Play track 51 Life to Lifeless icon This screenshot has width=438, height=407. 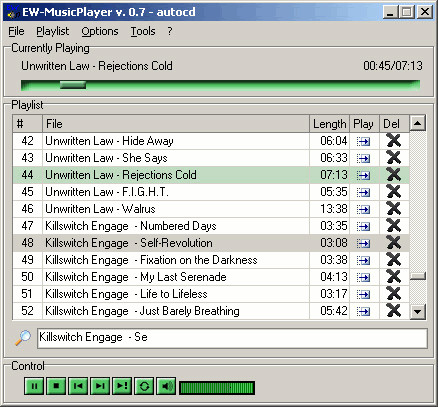click(x=363, y=295)
